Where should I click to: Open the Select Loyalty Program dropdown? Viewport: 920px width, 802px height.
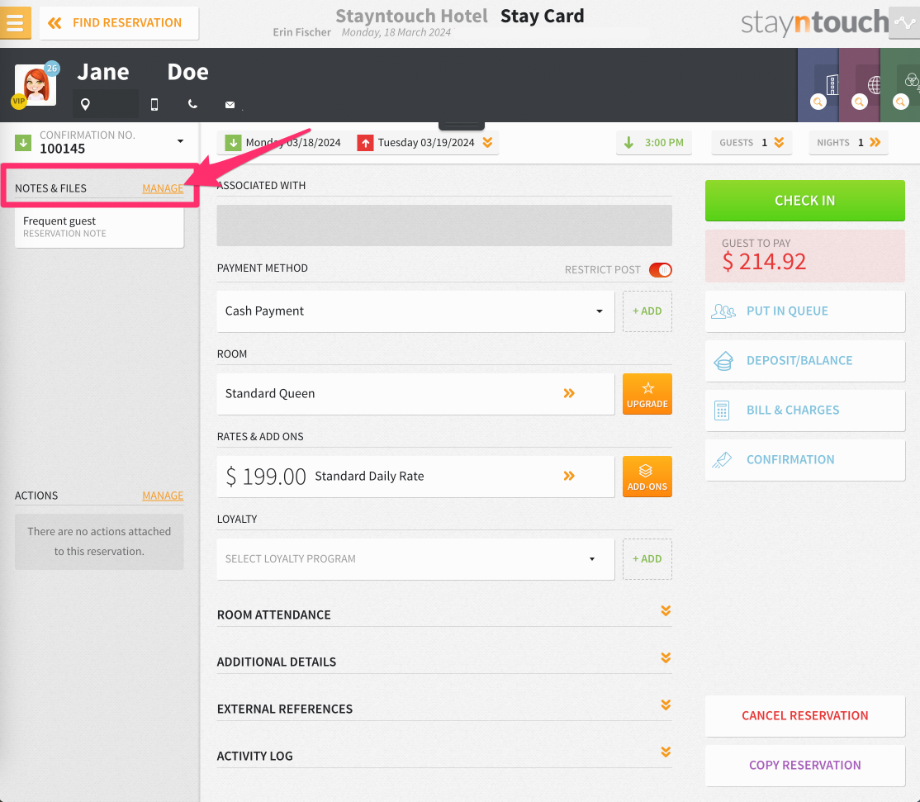pos(415,559)
